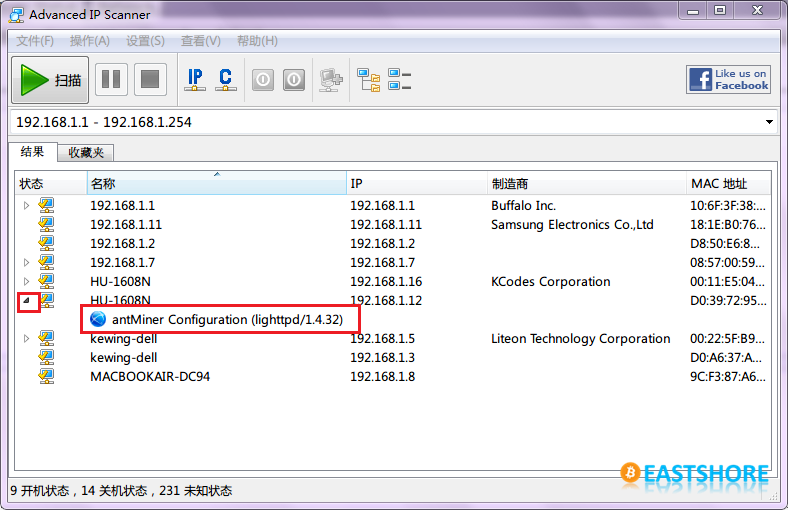Open the Like us on Facebook link
This screenshot has height=510, width=788.
pos(728,79)
